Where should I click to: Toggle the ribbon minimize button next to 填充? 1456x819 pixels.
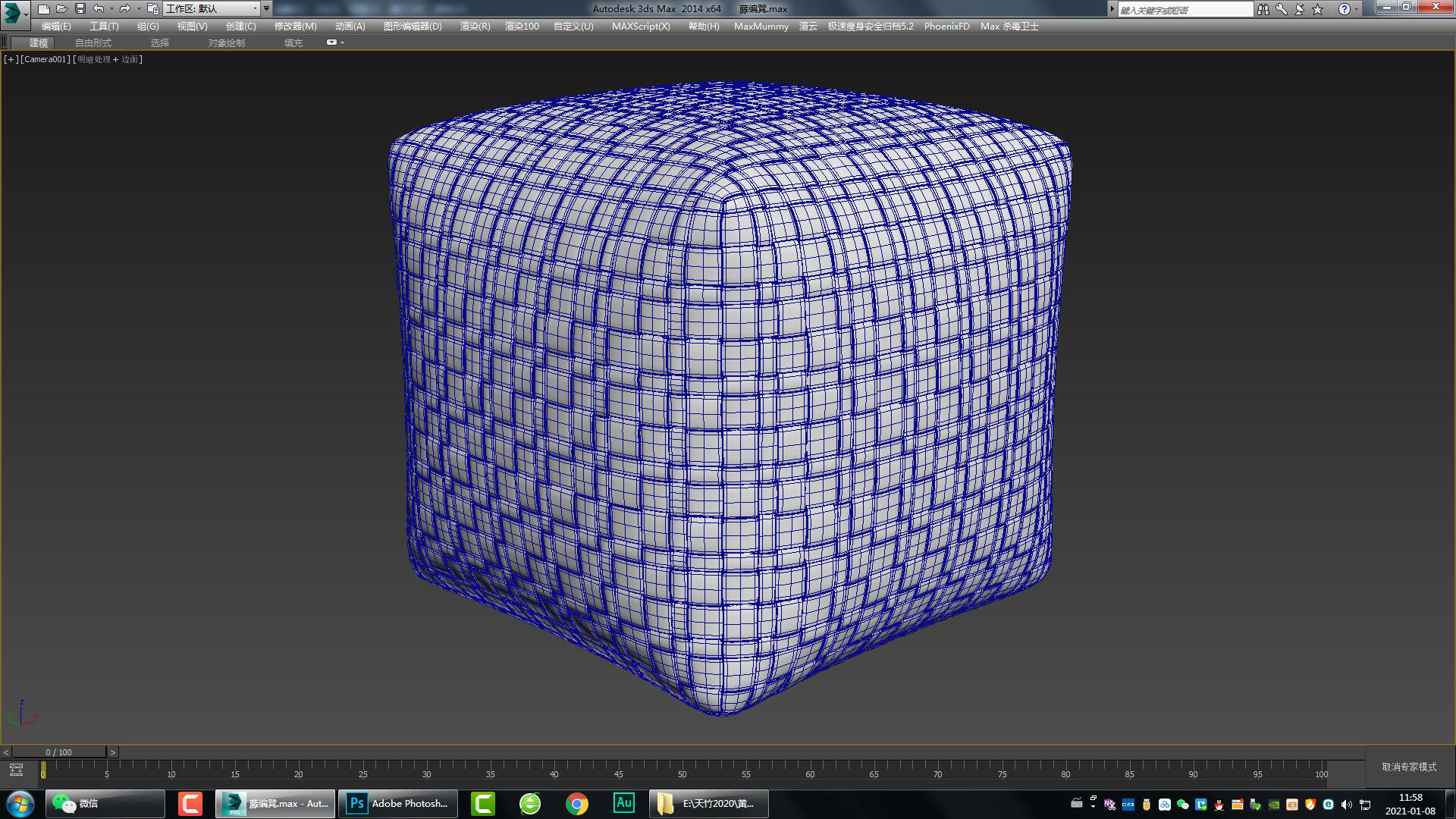point(332,42)
